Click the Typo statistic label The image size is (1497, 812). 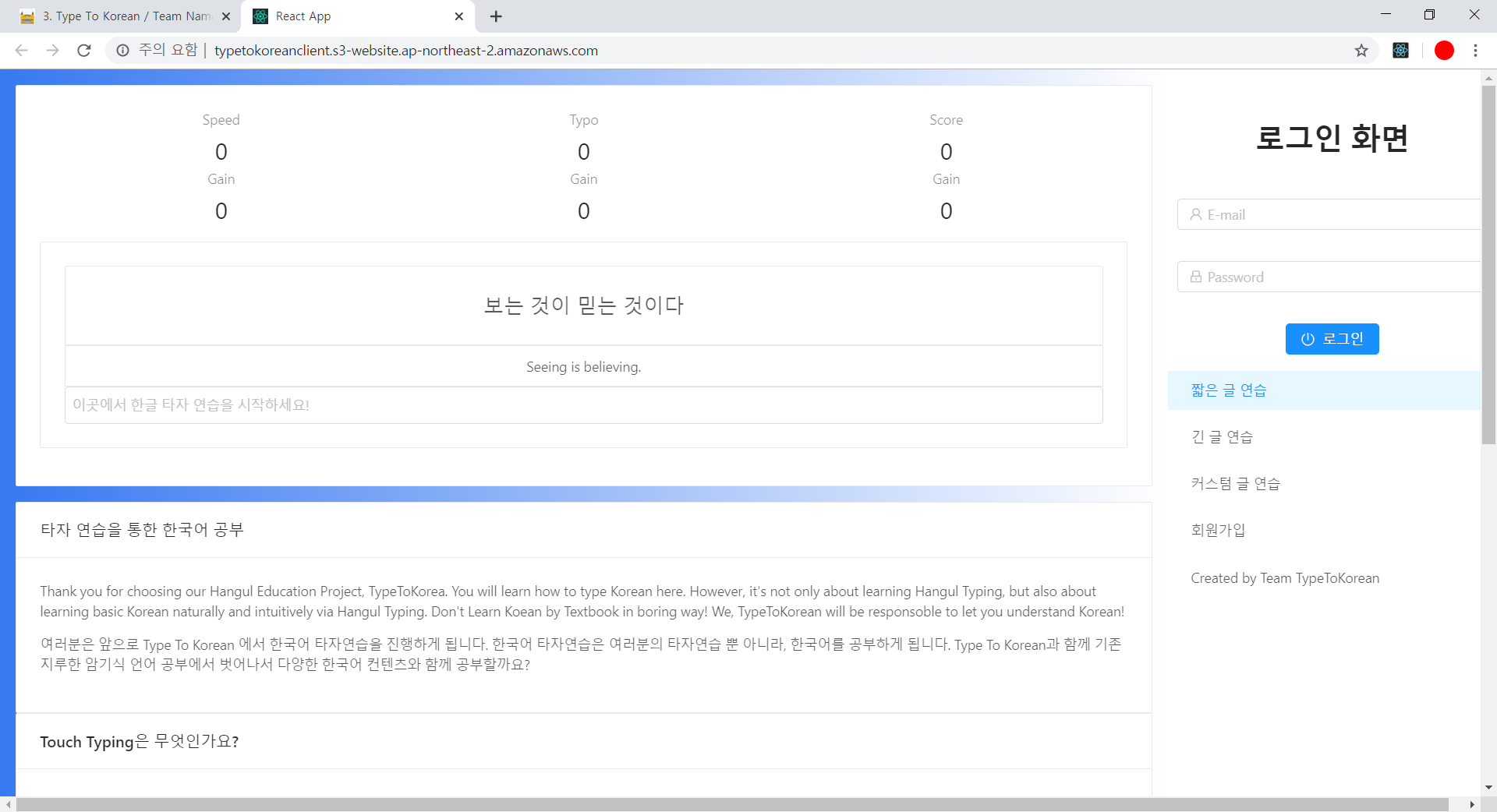[x=583, y=120]
